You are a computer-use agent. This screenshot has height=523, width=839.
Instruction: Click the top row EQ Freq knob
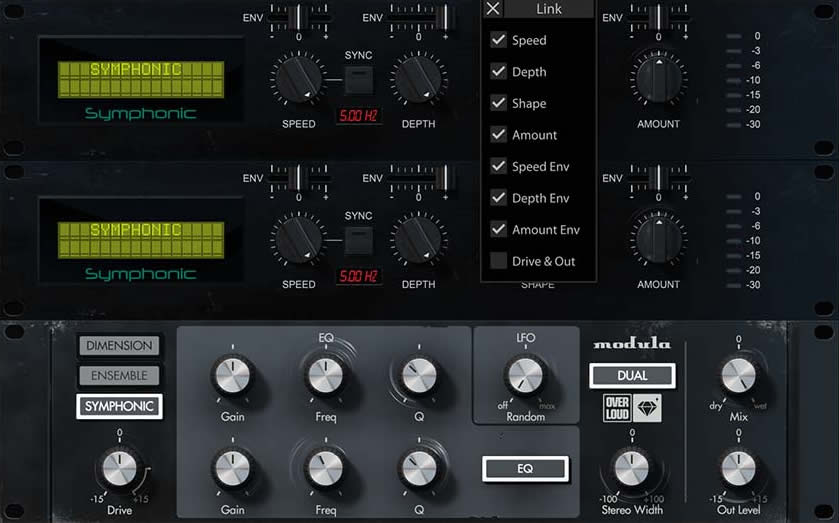[x=325, y=376]
